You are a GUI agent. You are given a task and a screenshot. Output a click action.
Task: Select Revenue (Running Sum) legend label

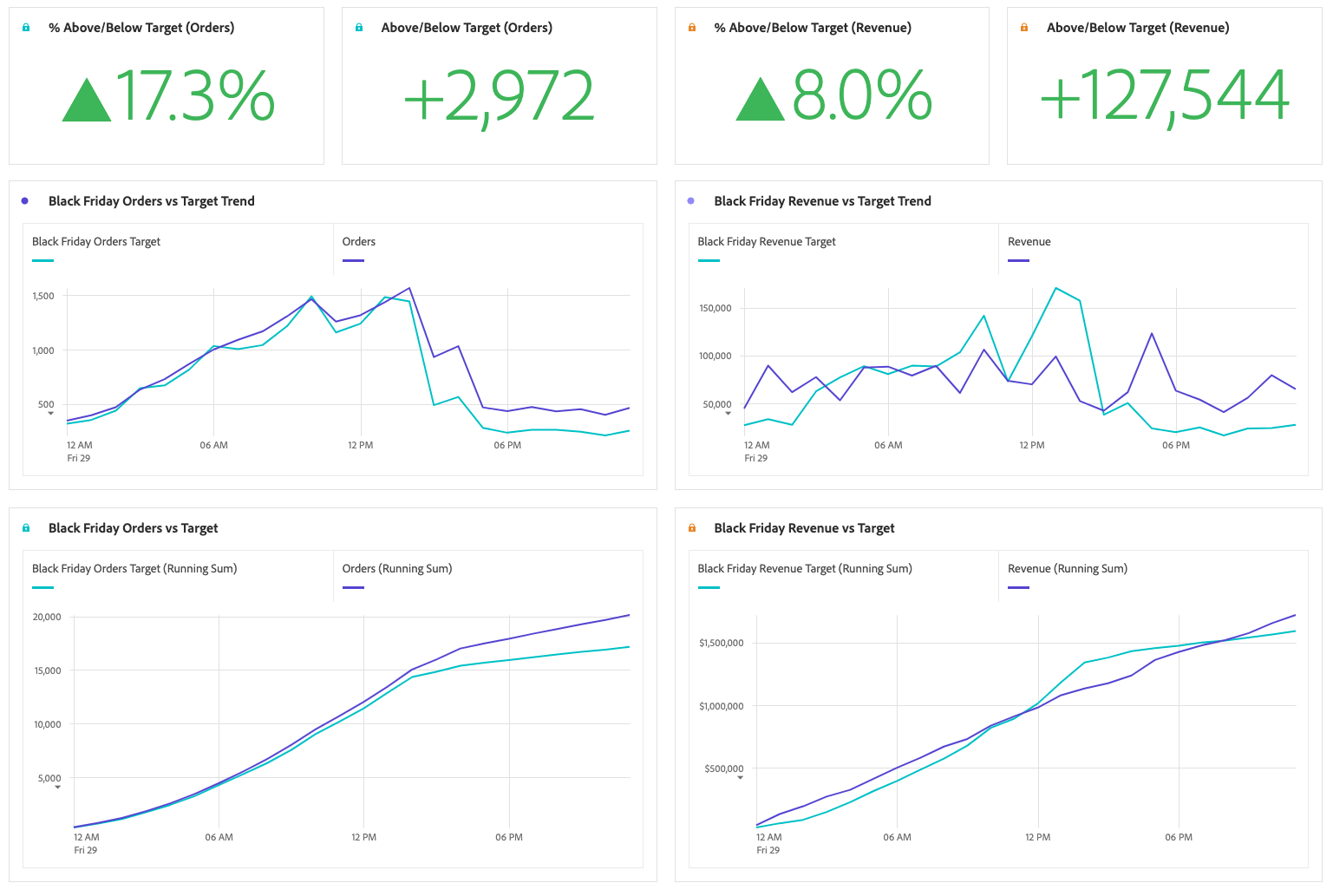(1068, 569)
